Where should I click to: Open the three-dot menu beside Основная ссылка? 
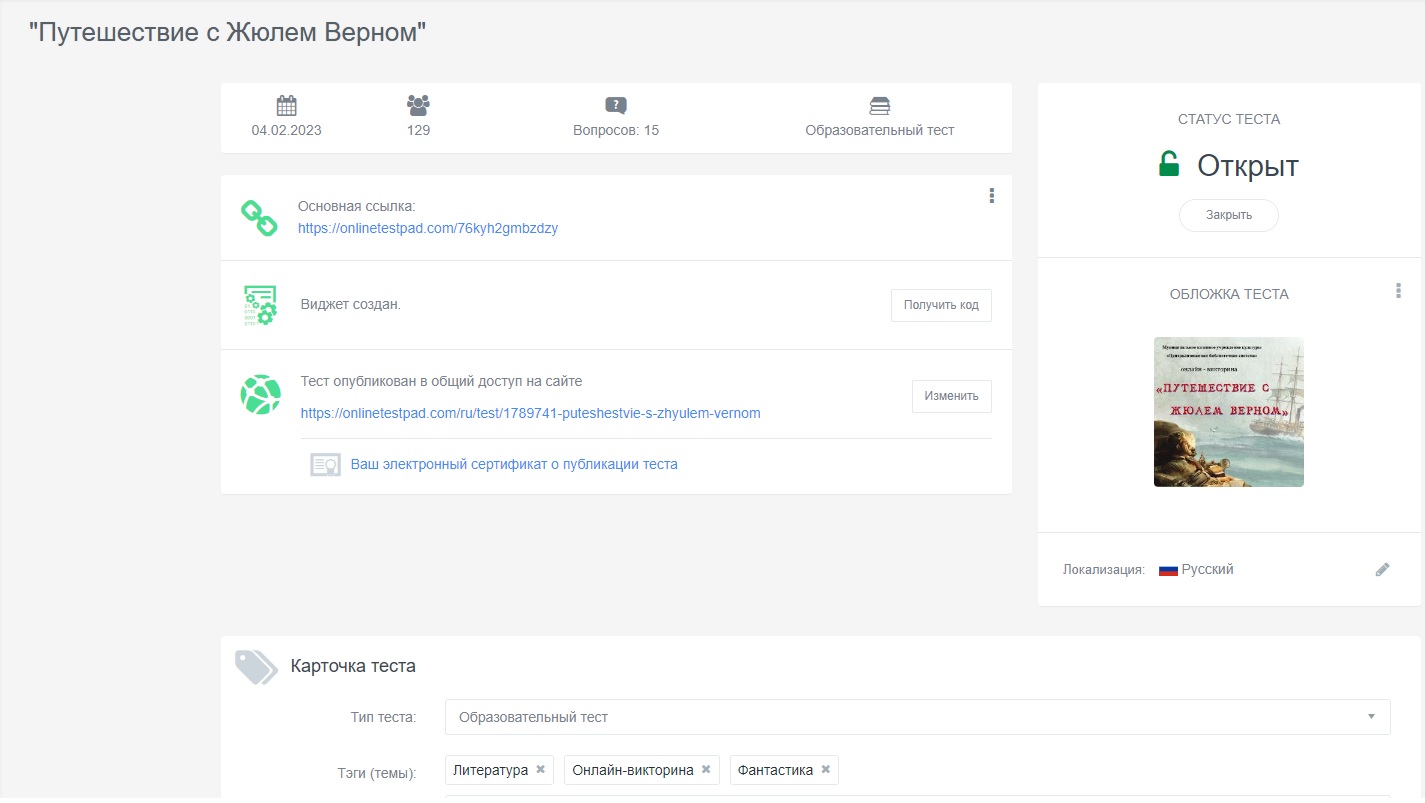point(992,196)
